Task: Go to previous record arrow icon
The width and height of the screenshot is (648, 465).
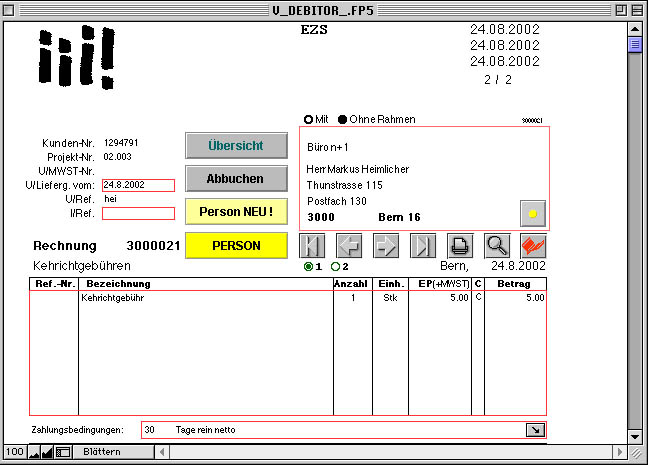Action: (x=349, y=246)
